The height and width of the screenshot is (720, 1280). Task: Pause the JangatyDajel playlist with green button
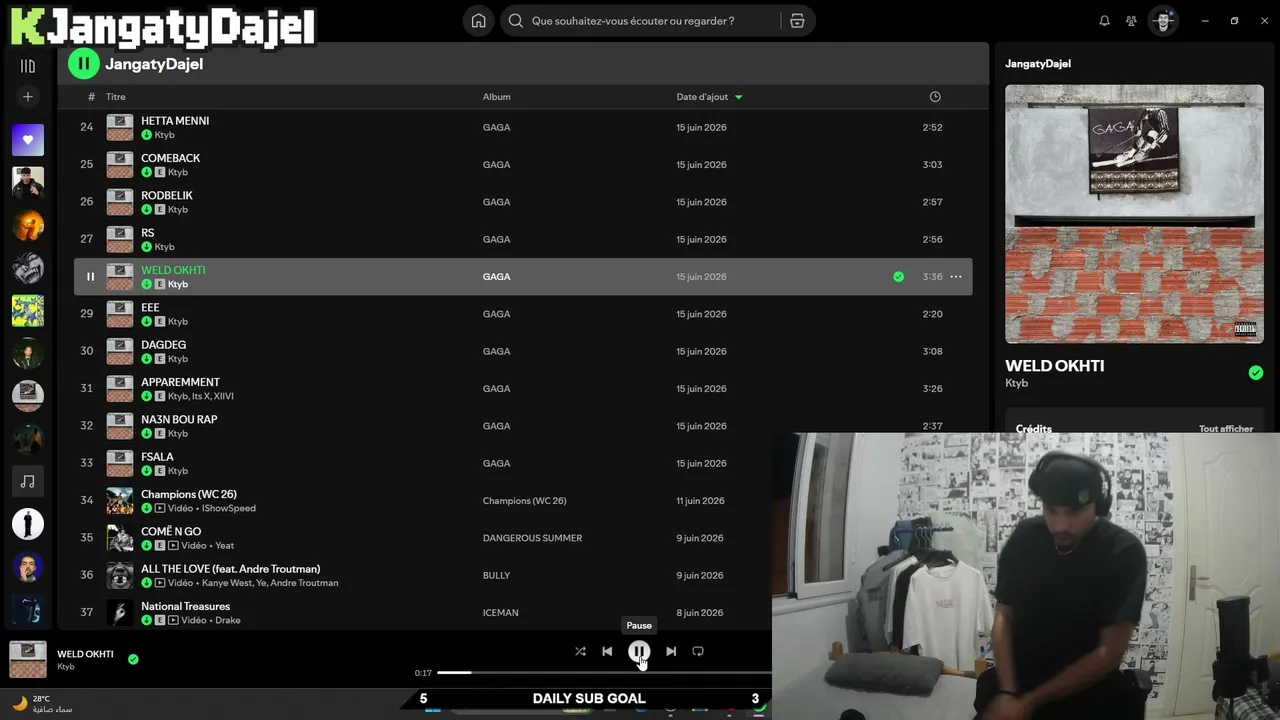(x=84, y=64)
